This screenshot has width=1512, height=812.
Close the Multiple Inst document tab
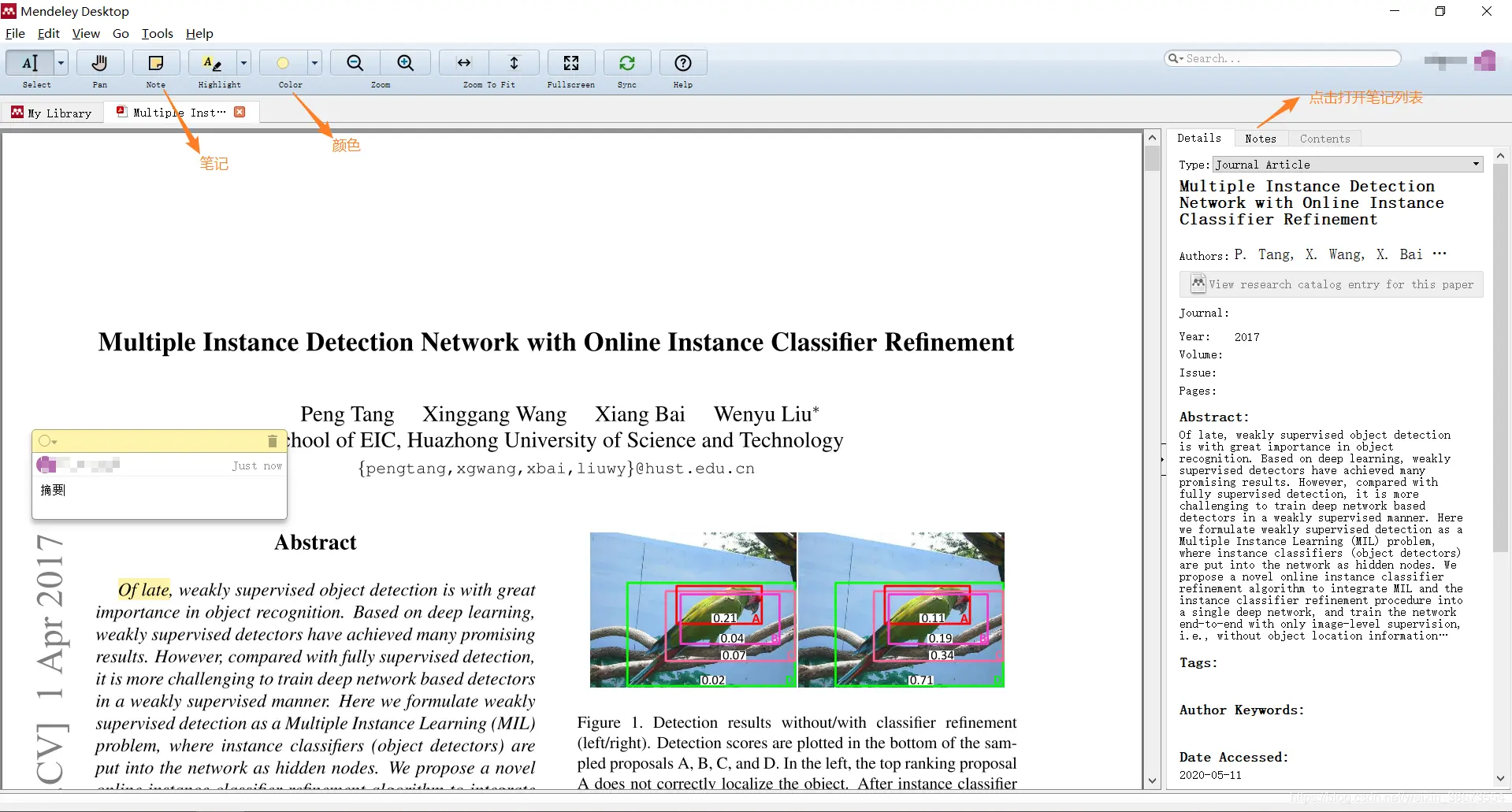(240, 112)
